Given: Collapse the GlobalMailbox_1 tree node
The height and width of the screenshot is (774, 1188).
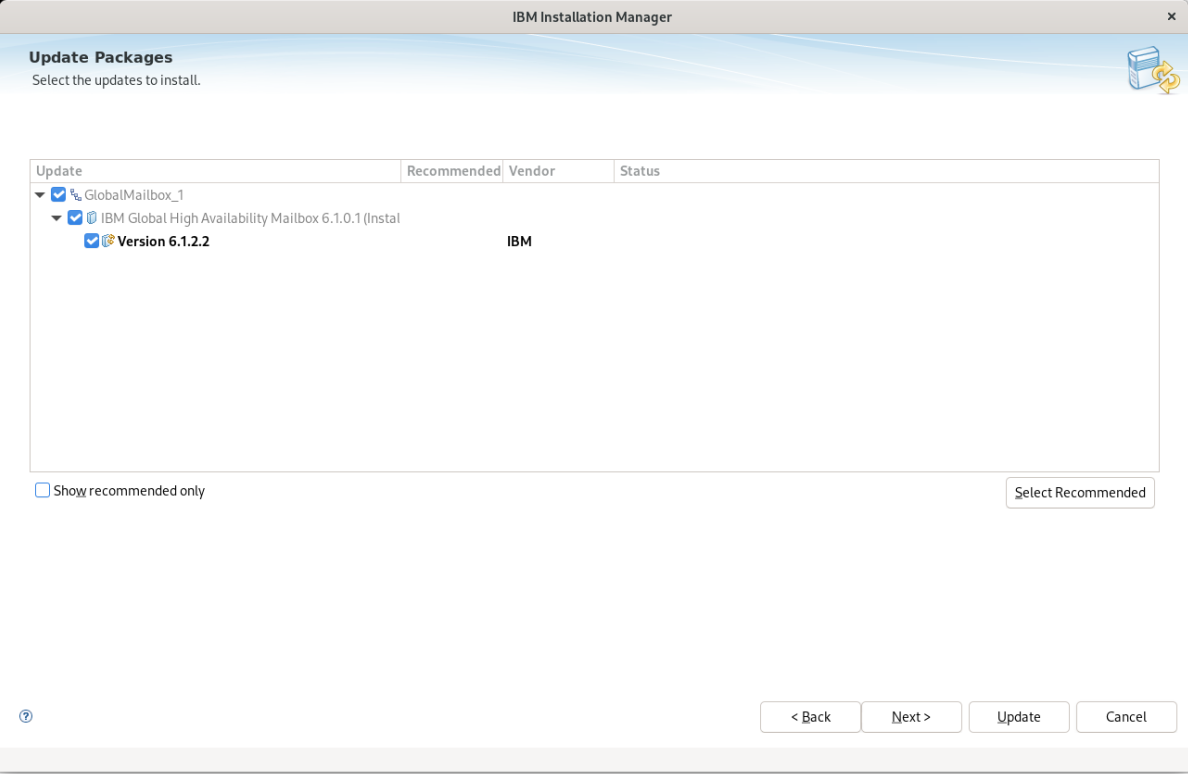Looking at the screenshot, I should point(40,195).
